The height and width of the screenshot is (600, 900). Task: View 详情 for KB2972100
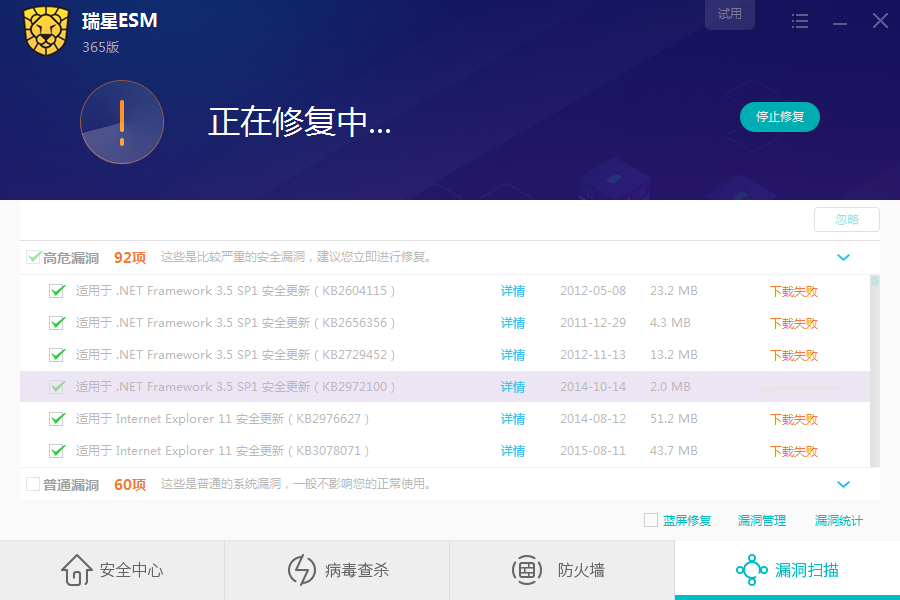click(x=513, y=387)
